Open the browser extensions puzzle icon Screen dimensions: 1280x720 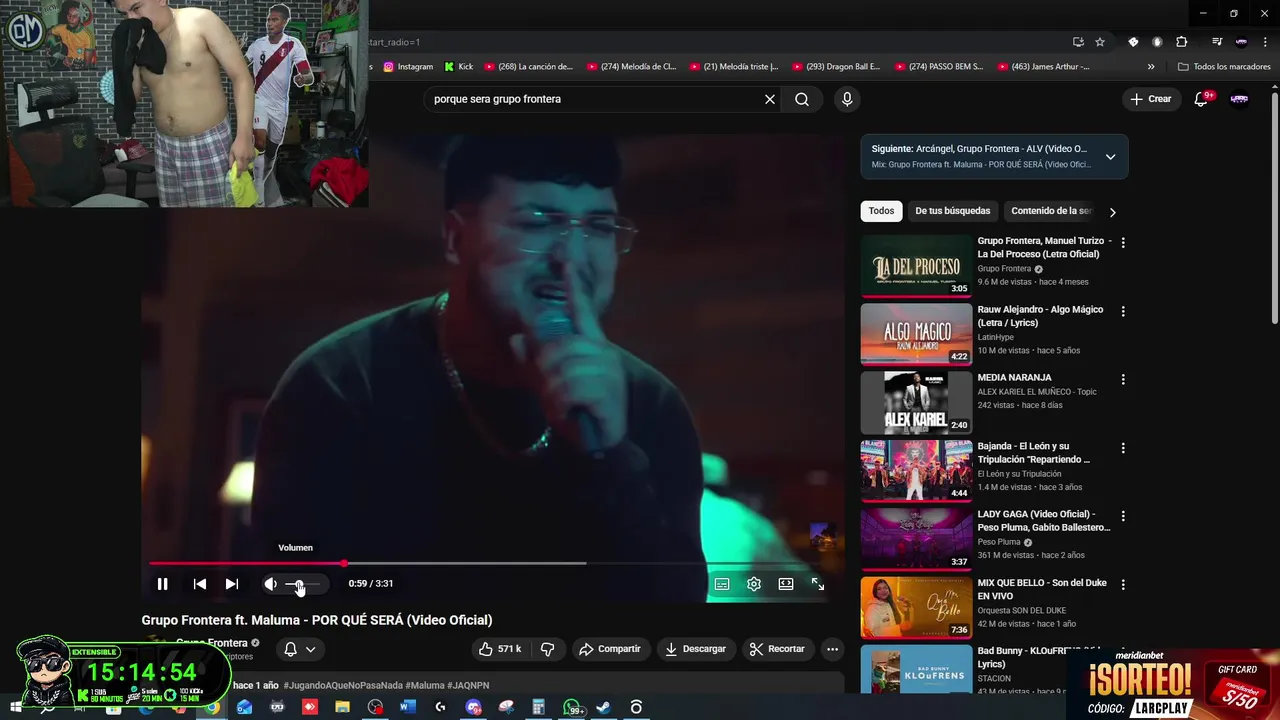(1182, 42)
